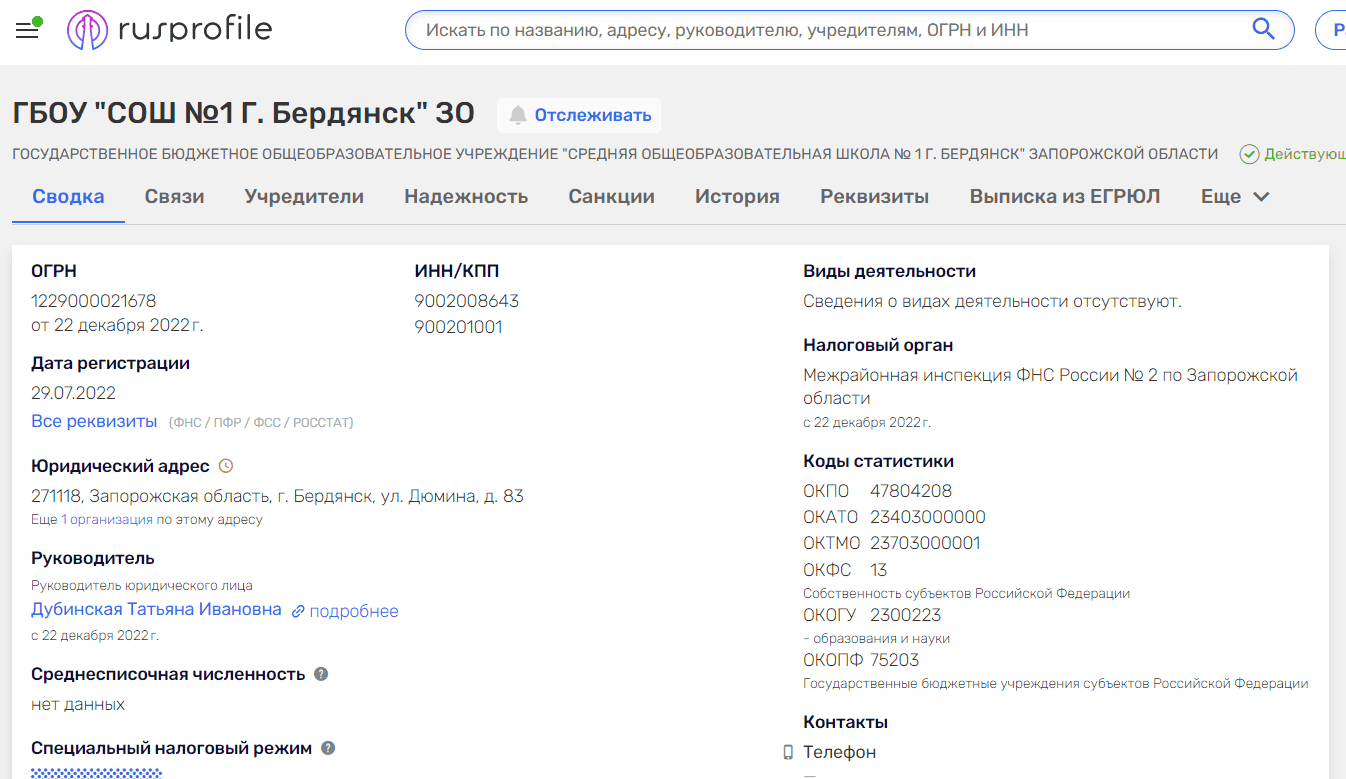Click the bell icon in Отслеживать button

(517, 115)
